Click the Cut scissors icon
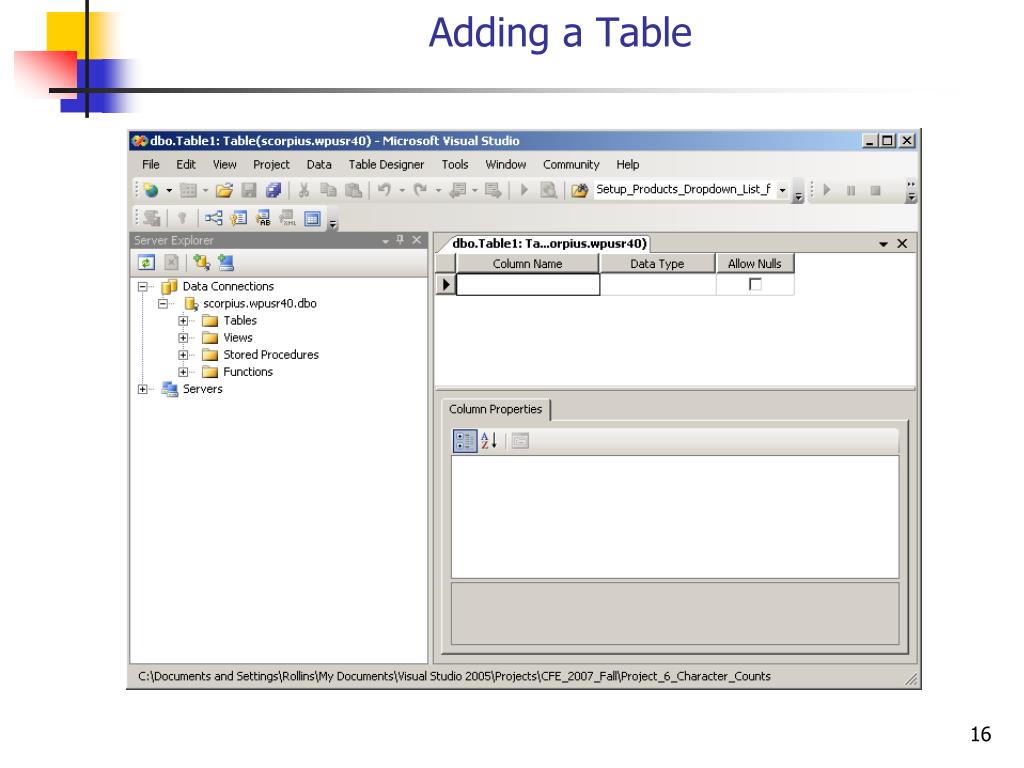Image resolution: width=1024 pixels, height=768 pixels. [304, 190]
